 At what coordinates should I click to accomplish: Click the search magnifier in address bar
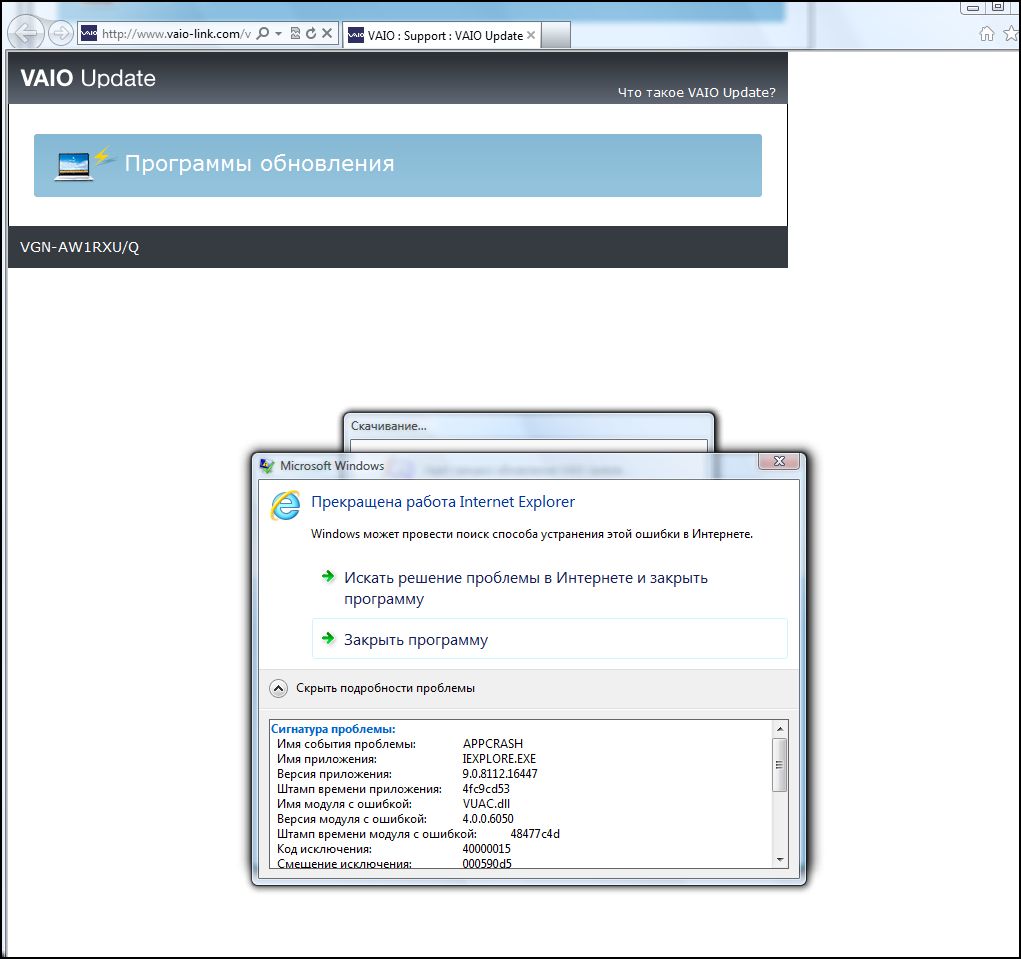(262, 33)
